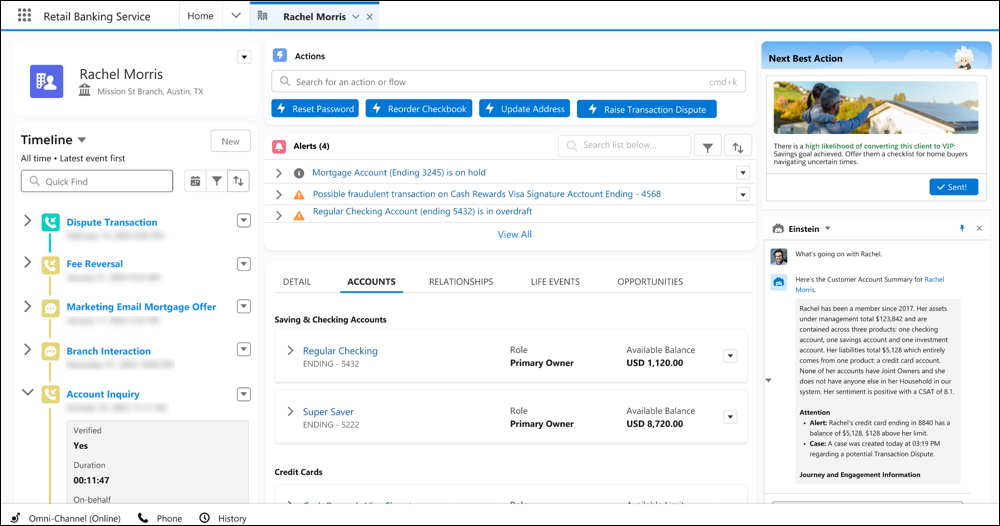The image size is (1000, 526).
Task: Expand the fraudulent transaction alert row
Action: (279, 194)
